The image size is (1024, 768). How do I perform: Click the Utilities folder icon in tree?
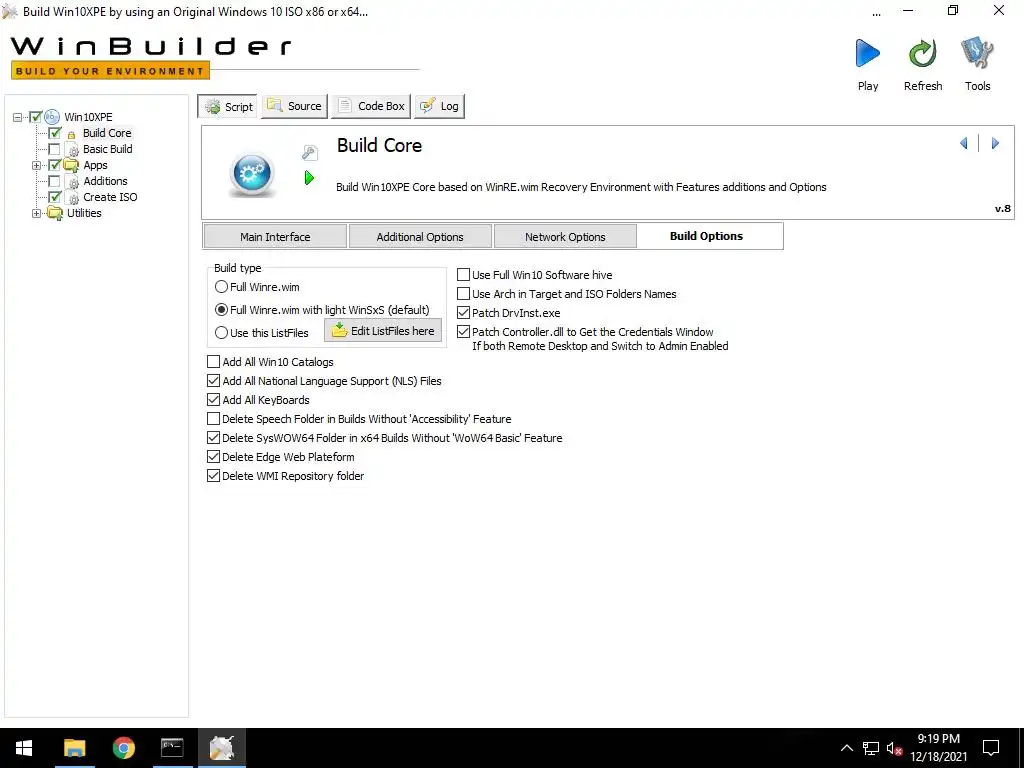(x=56, y=213)
